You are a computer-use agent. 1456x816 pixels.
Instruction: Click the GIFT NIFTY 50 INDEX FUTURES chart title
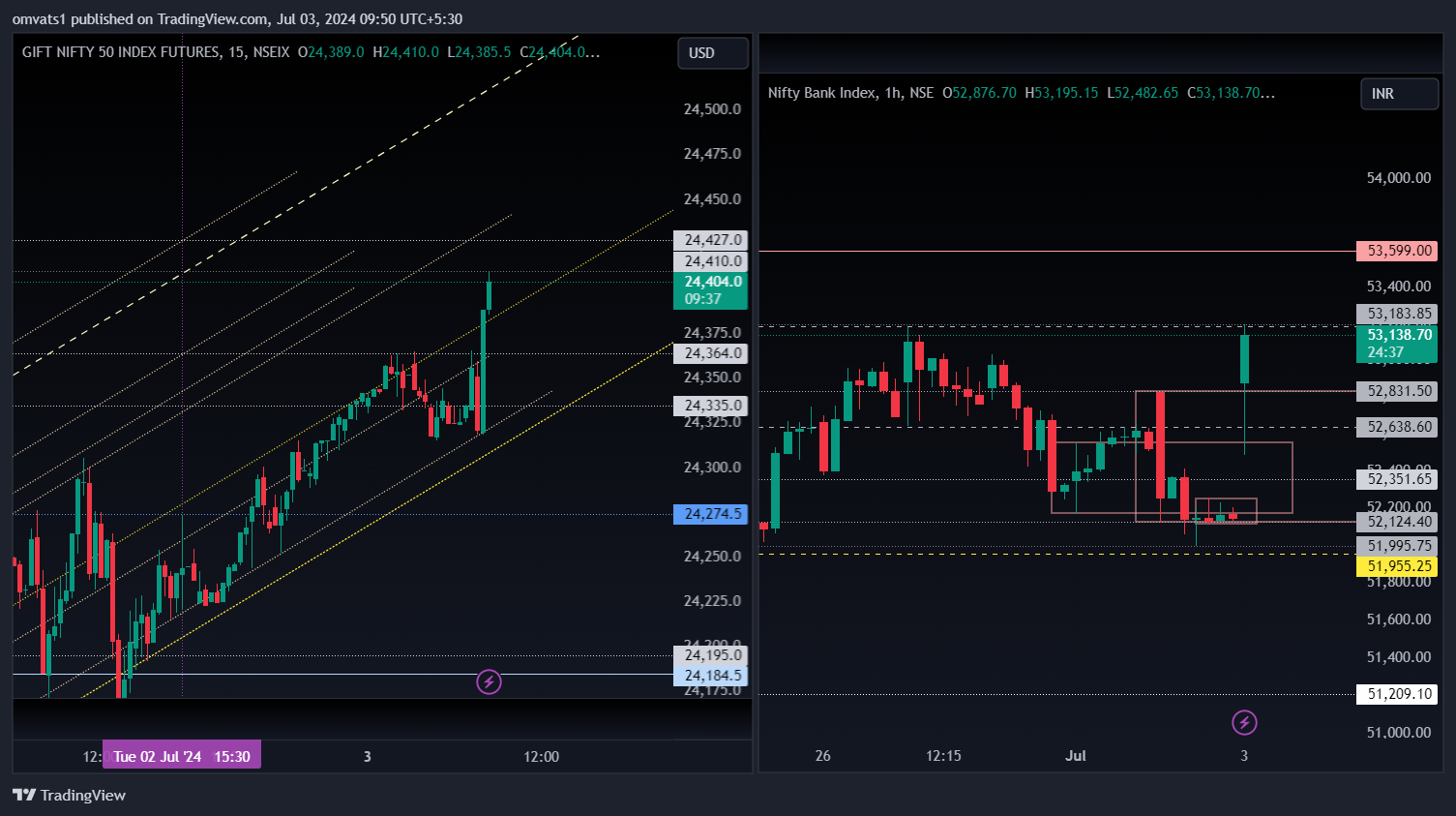(x=156, y=52)
